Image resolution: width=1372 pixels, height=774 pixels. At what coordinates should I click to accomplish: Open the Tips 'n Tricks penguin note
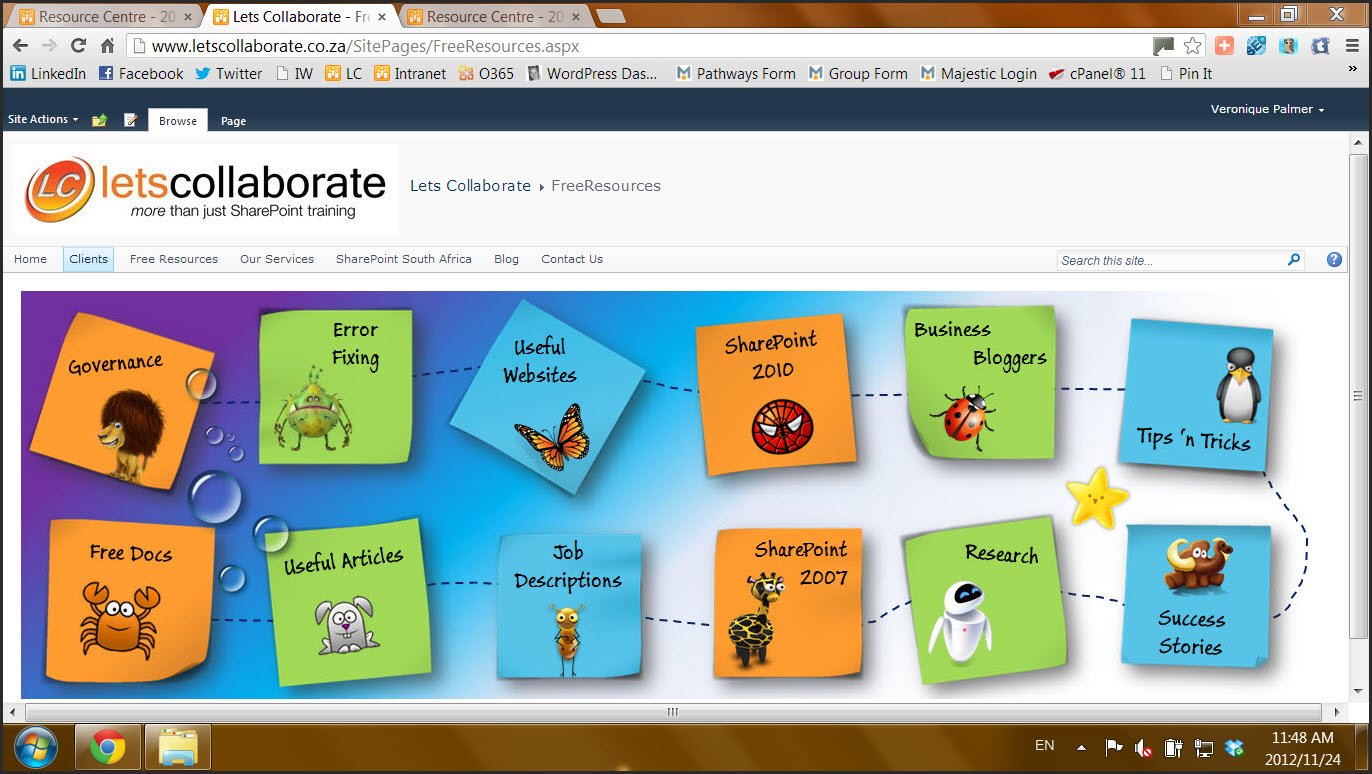click(1195, 395)
